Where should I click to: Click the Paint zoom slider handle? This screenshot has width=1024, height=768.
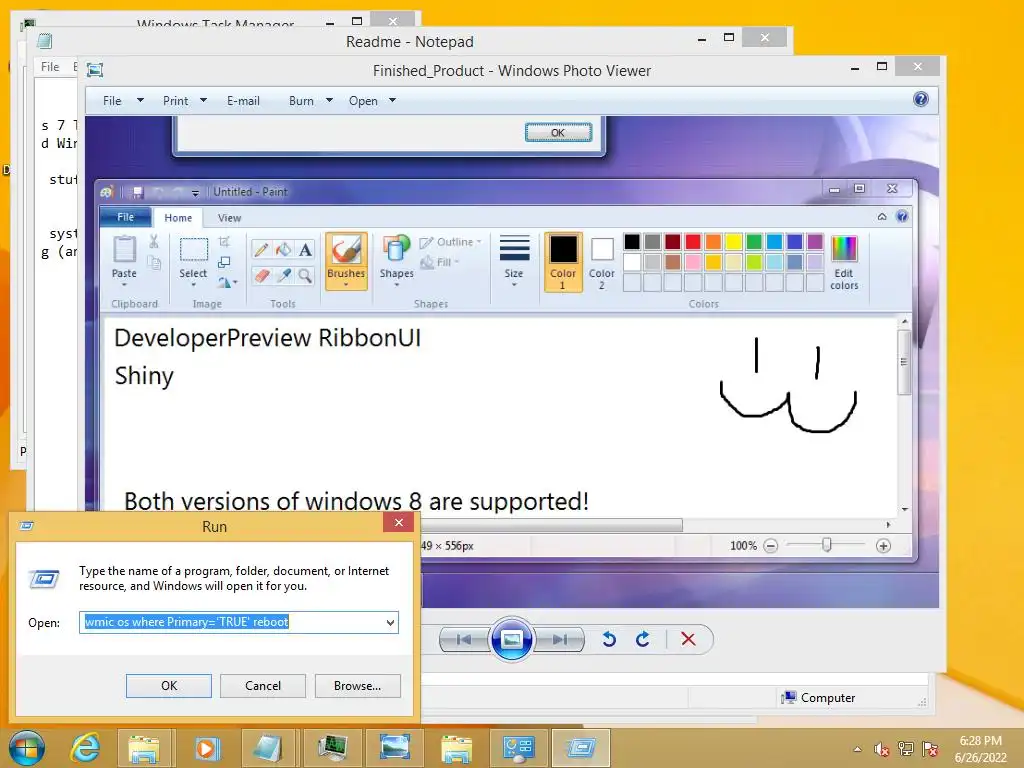coord(827,545)
